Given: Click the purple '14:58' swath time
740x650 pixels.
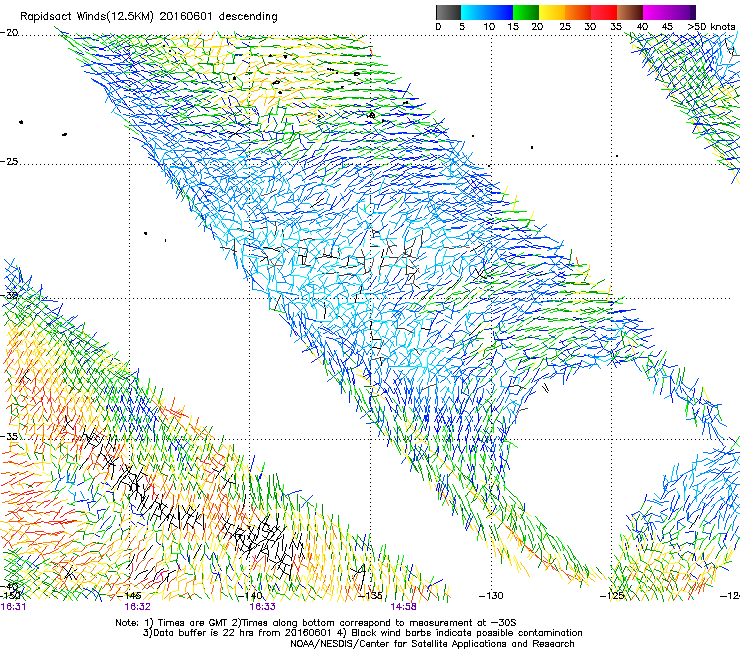Looking at the screenshot, I should [x=403, y=607].
